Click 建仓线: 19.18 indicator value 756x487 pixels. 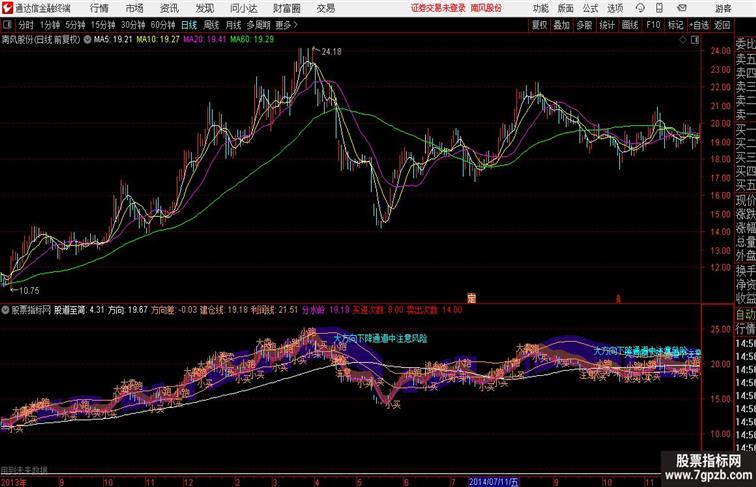[x=224, y=310]
